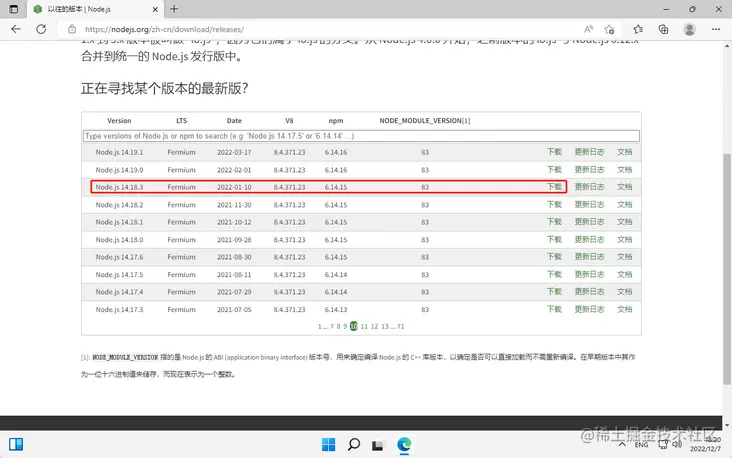Open Microsoft Edge from the taskbar
This screenshot has width=732, height=458.
coord(404,444)
